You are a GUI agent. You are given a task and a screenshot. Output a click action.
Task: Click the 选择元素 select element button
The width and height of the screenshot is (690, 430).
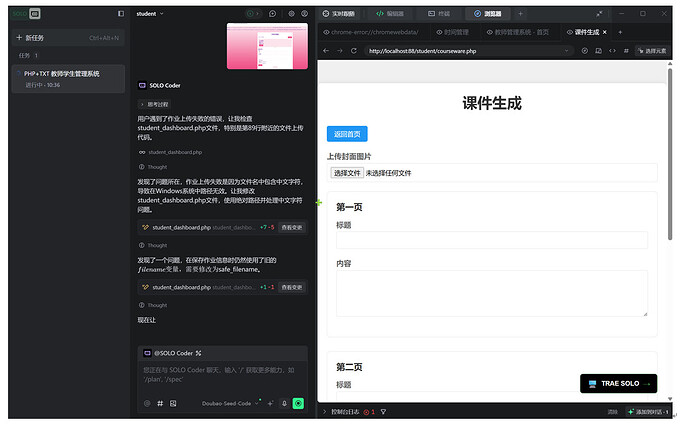point(650,50)
